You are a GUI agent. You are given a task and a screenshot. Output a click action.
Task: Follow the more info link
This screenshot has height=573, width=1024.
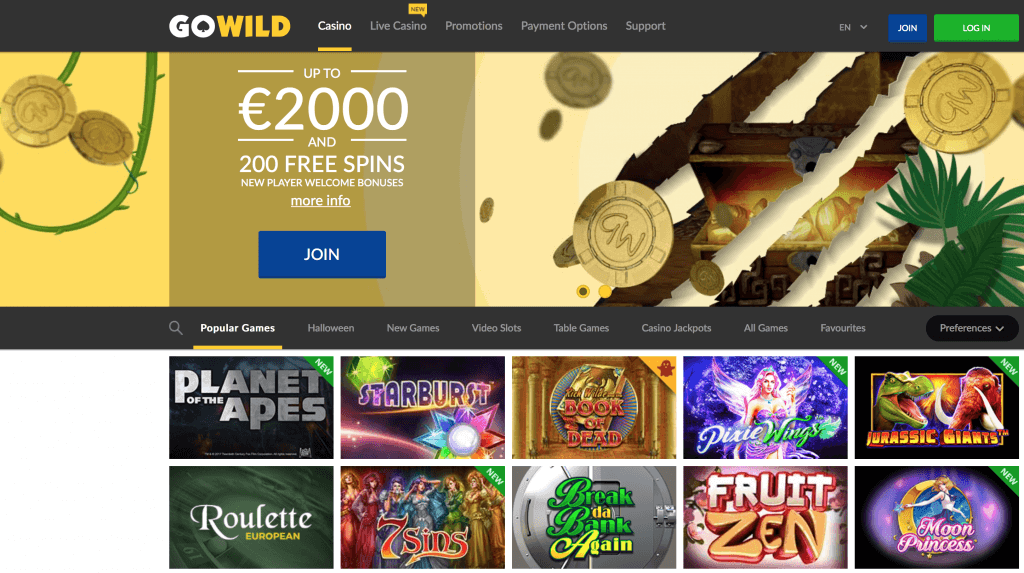coord(321,201)
